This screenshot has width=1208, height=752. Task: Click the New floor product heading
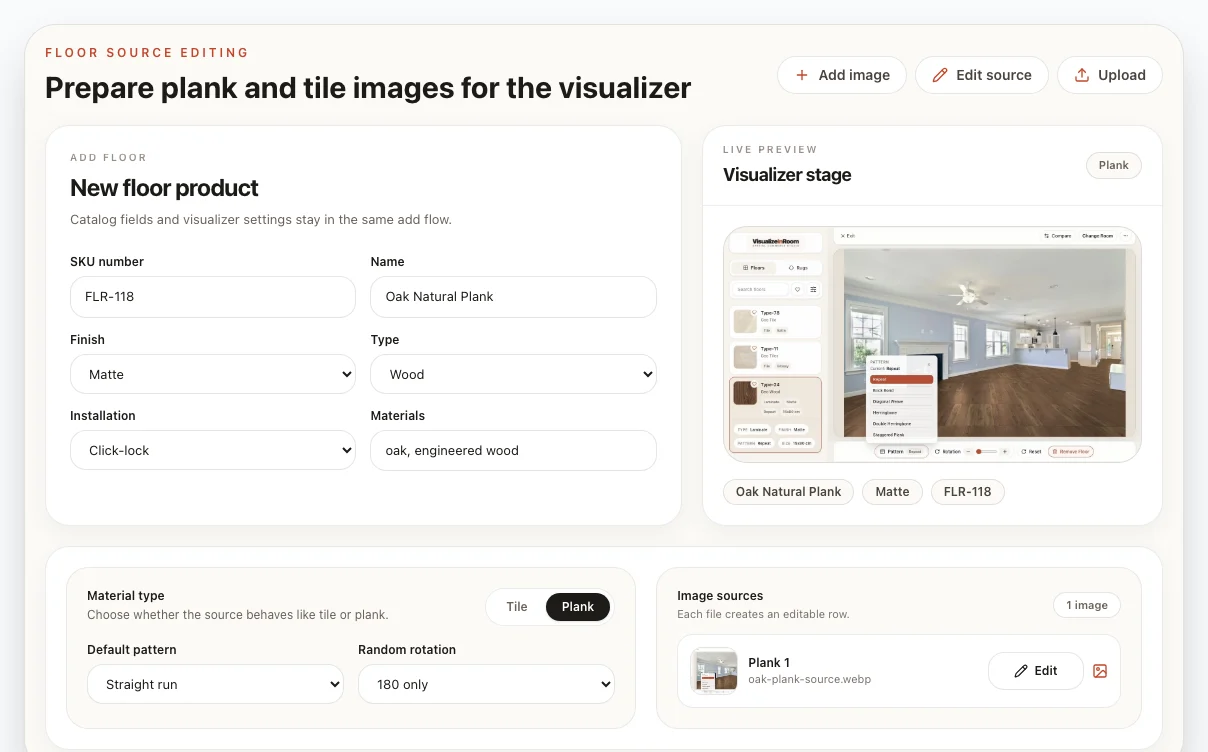coord(164,188)
